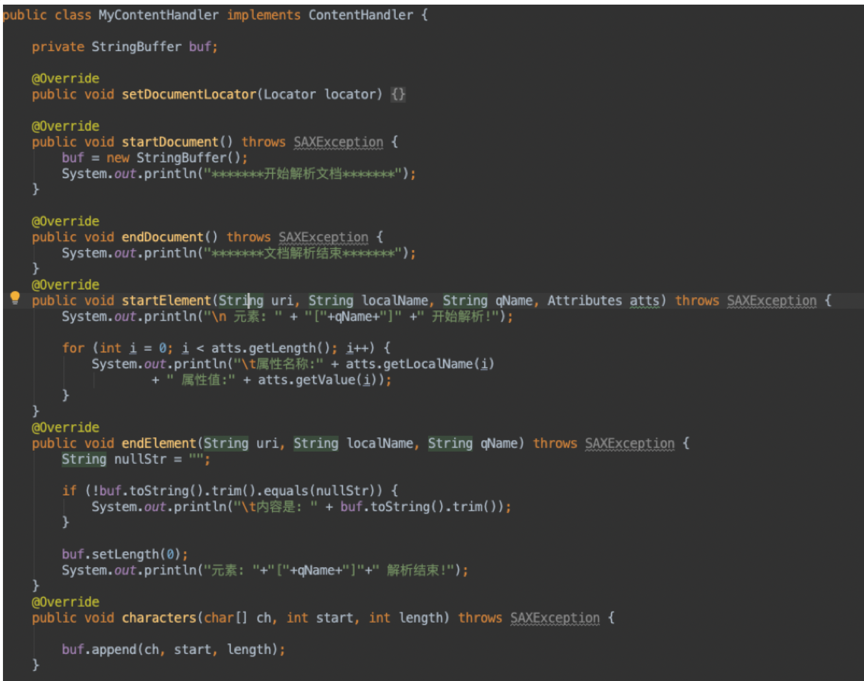The image size is (864, 681).
Task: Click the endElement method name
Action: click(159, 444)
